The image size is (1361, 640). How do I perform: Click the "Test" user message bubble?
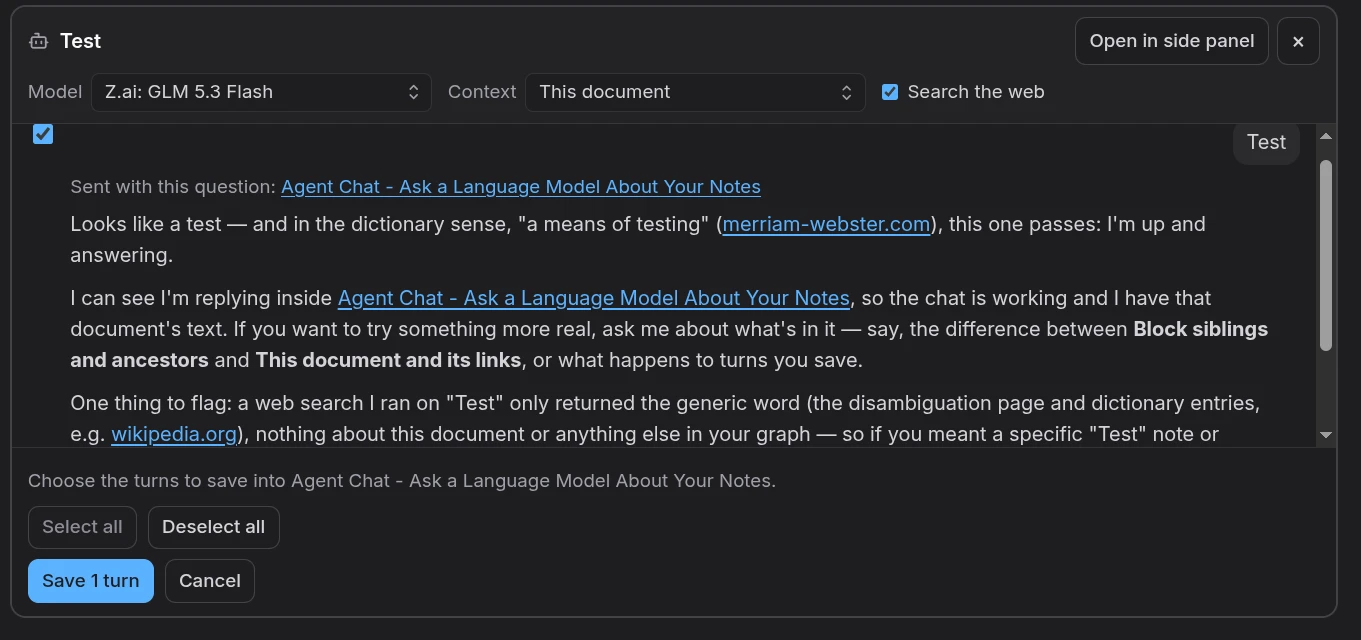[1266, 142]
